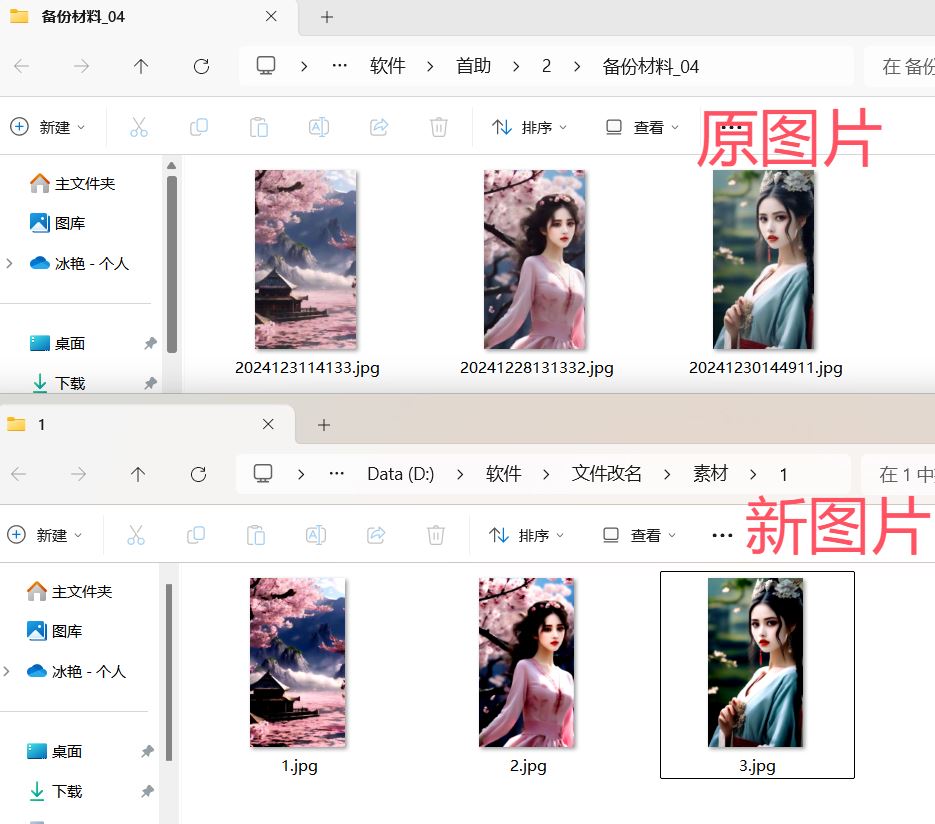Screen dimensions: 935x824
Task: Click This PC monitor icon in bottom address bar
Action: pyautogui.click(x=263, y=473)
